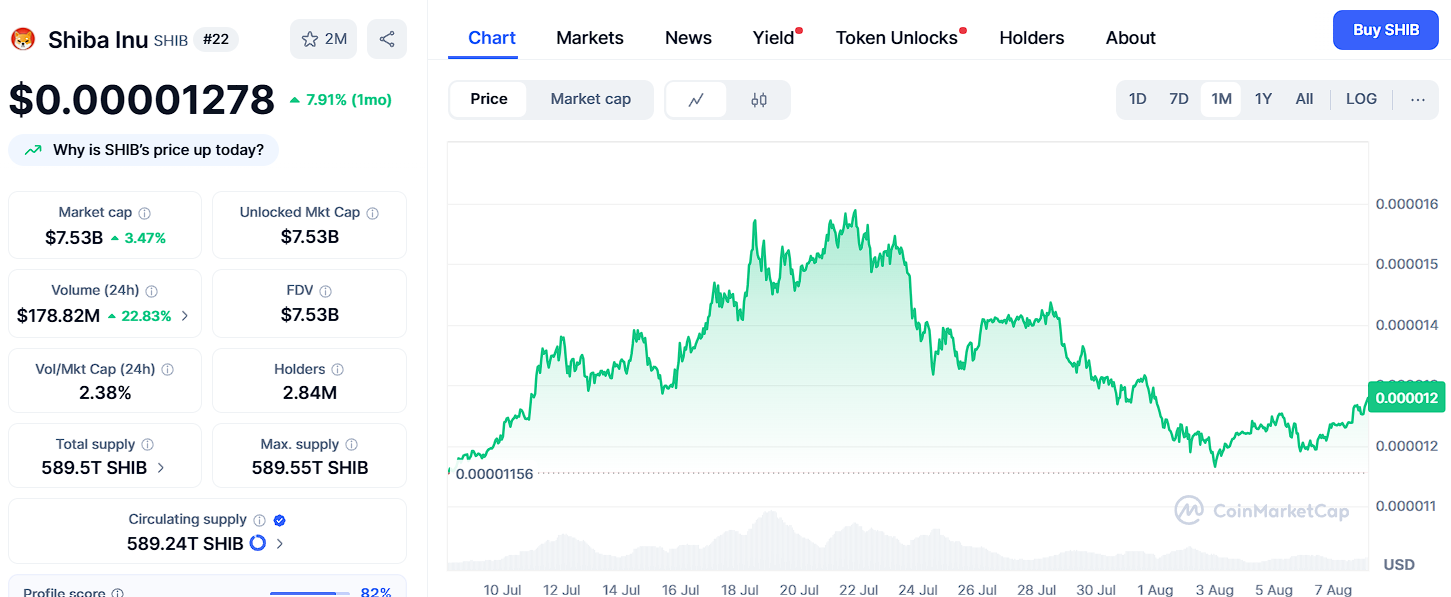This screenshot has width=1451, height=597.
Task: Open the Chart tab
Action: click(x=492, y=38)
